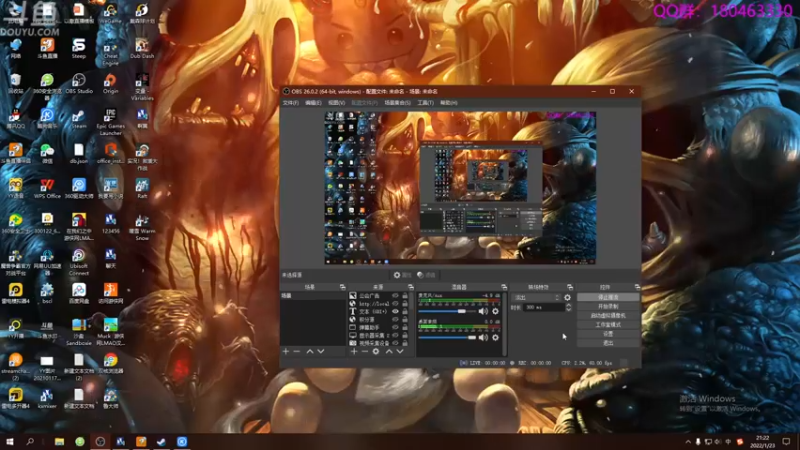The width and height of the screenshot is (800, 450).
Task: Open the Mic/Aux audio settings gear
Action: [x=495, y=311]
